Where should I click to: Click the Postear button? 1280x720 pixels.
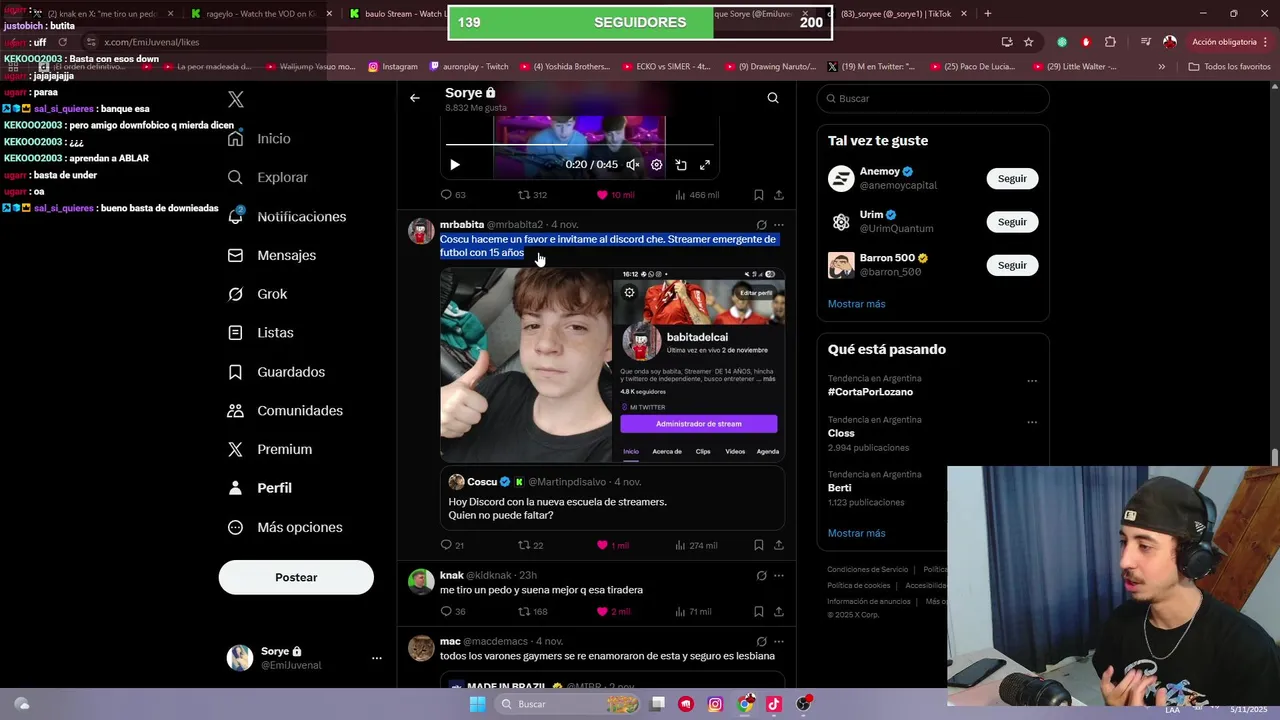coord(296,577)
